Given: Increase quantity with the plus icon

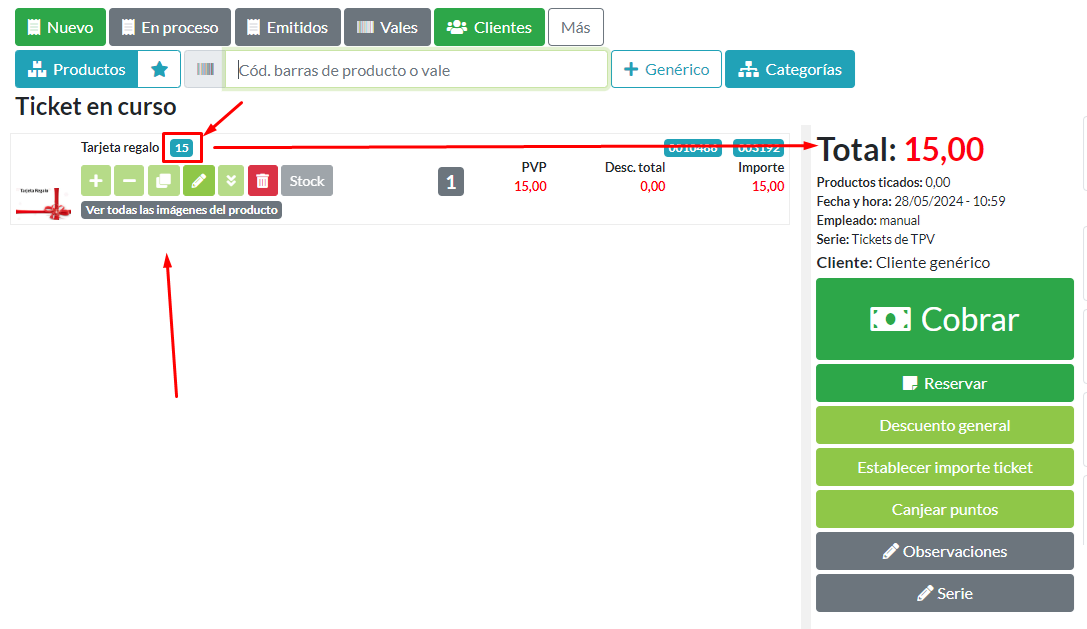Looking at the screenshot, I should point(96,181).
